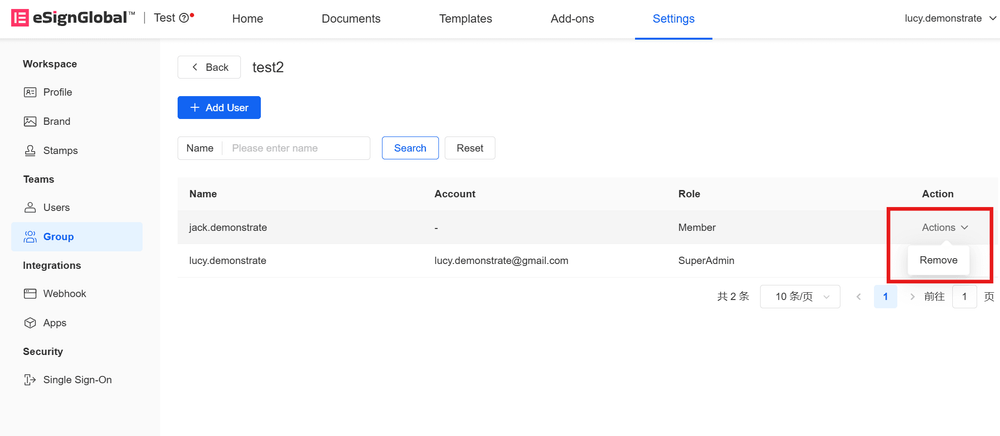
Task: Click the help icon beside Test
Action: (184, 18)
